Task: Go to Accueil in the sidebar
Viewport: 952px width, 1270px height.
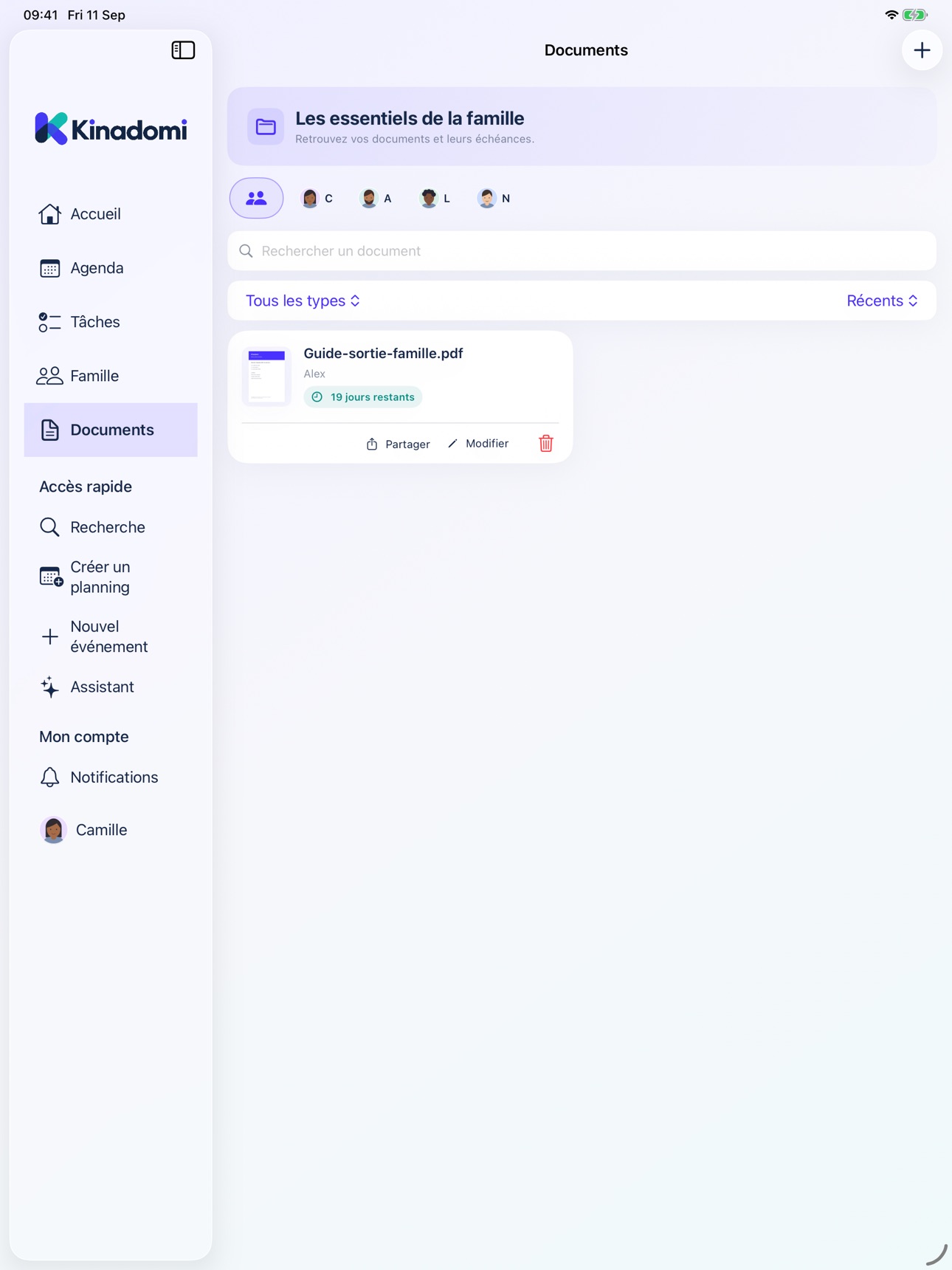Action: click(x=111, y=214)
